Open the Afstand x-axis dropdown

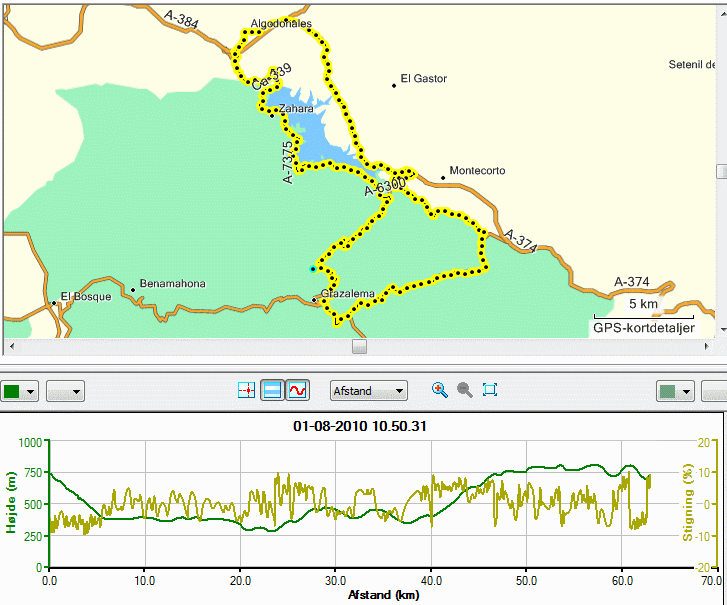[369, 391]
